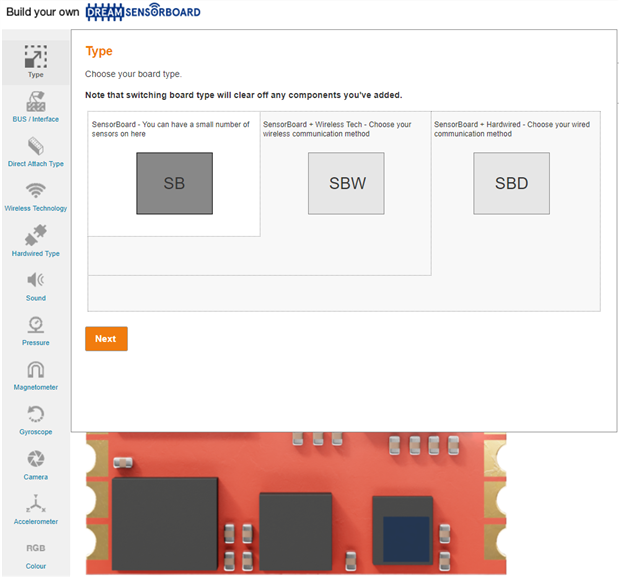Open the Accelerometer axes icon
Screen dimensions: 619x577
tap(36, 503)
